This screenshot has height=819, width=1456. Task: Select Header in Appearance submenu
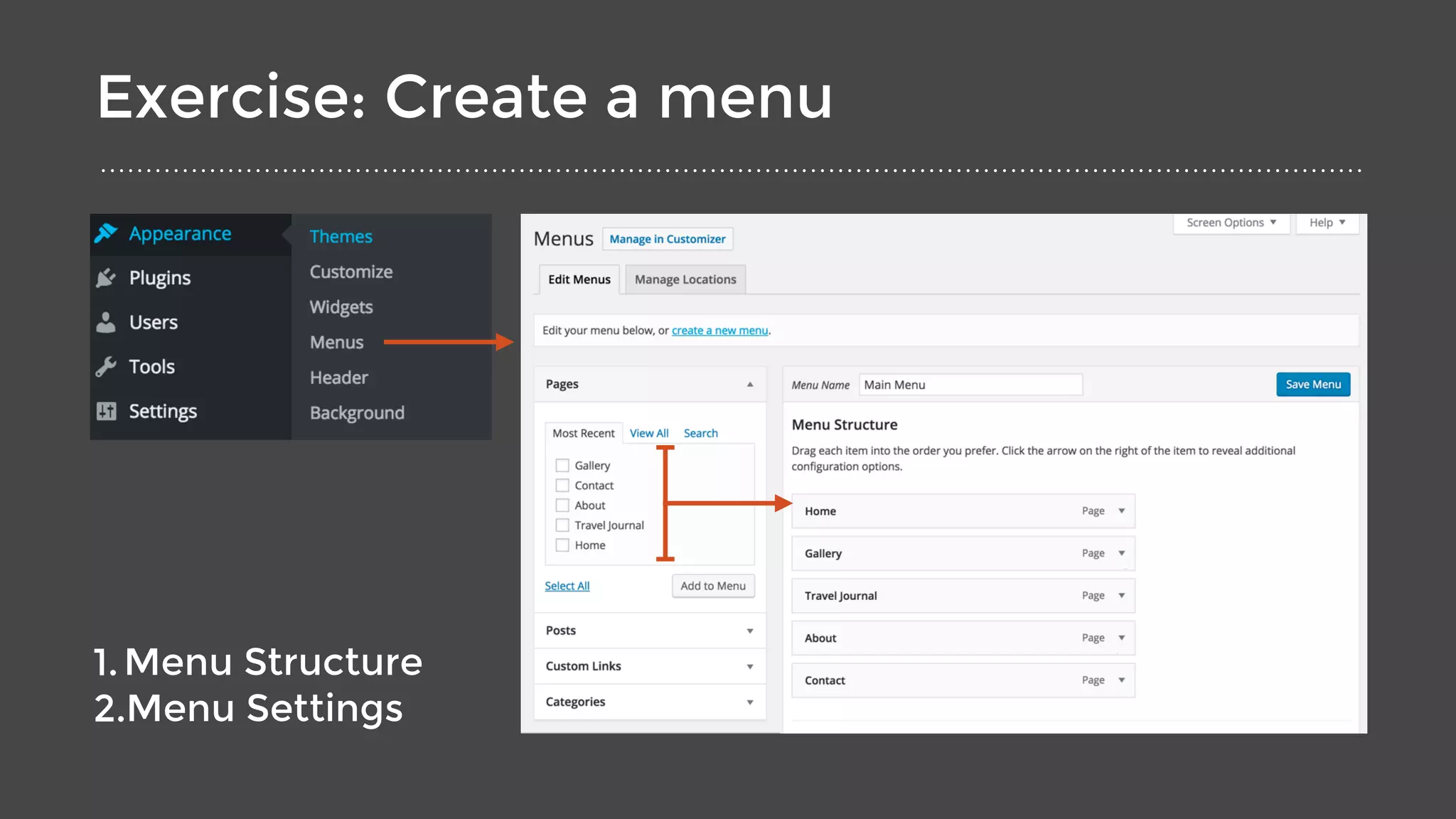[338, 378]
